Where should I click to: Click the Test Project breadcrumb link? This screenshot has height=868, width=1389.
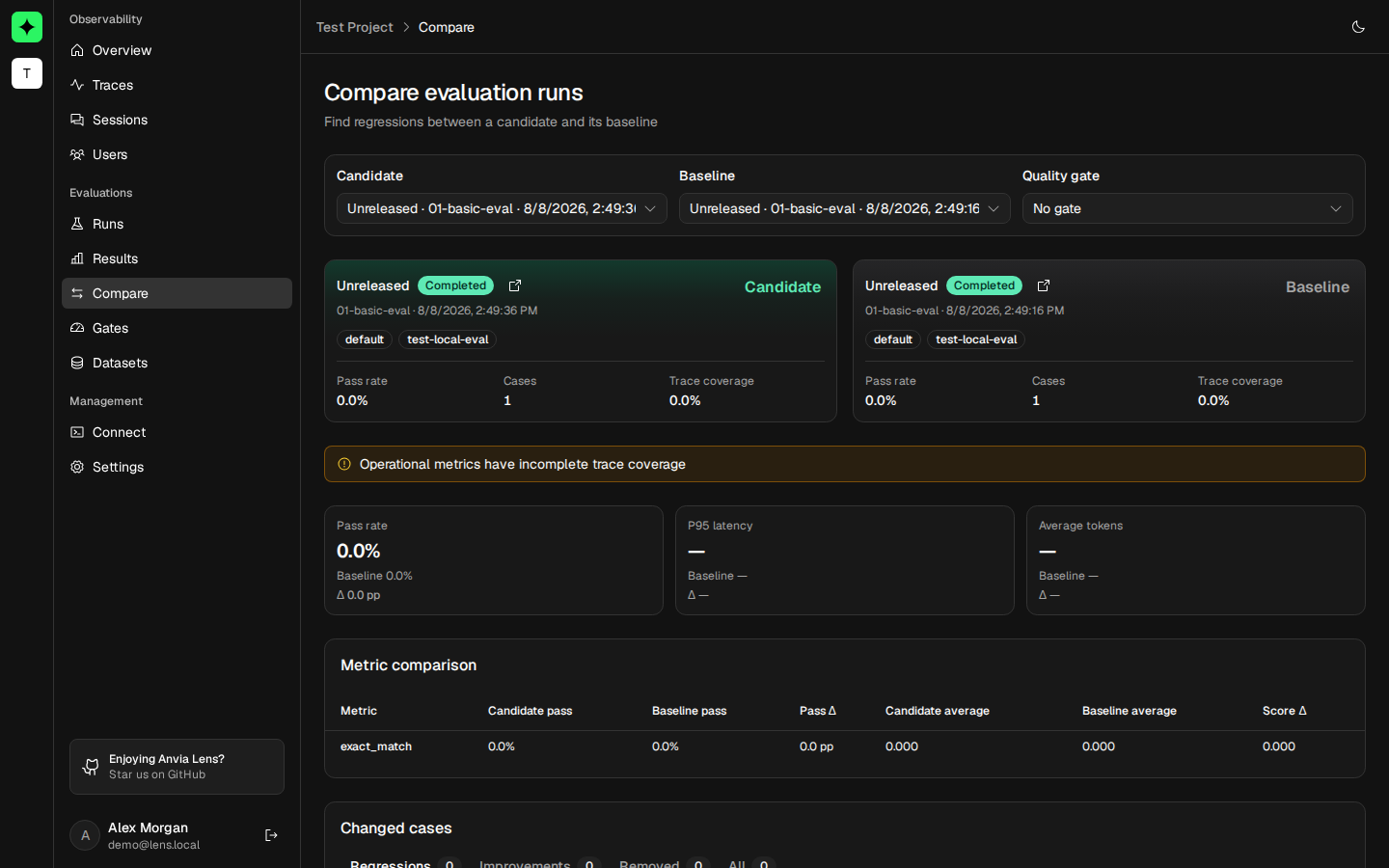click(354, 27)
